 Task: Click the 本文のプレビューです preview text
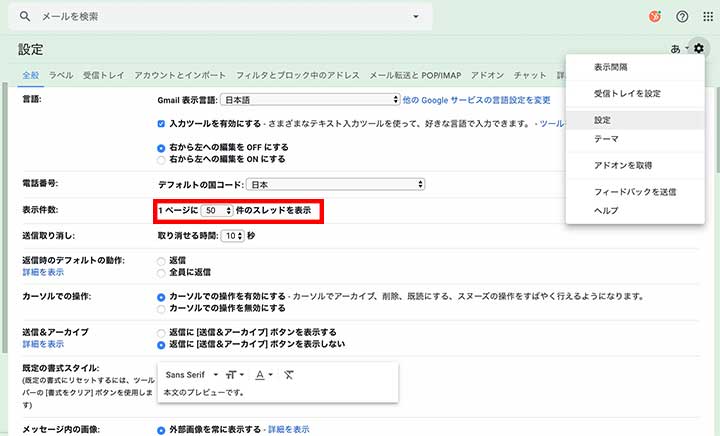pyautogui.click(x=204, y=393)
